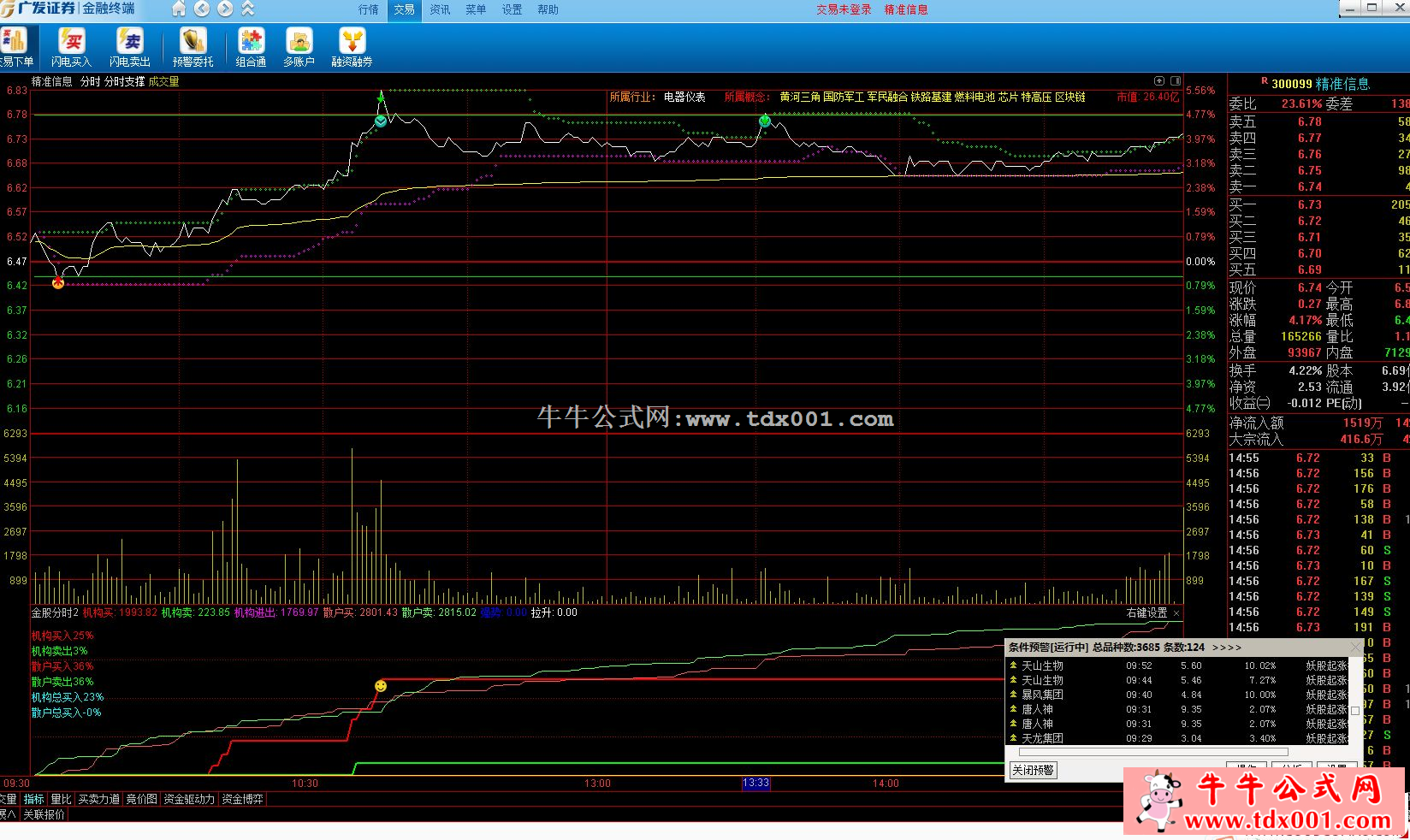This screenshot has width=1410, height=840.
Task: Open the 组合通 portfolio tool
Action: coord(251,47)
